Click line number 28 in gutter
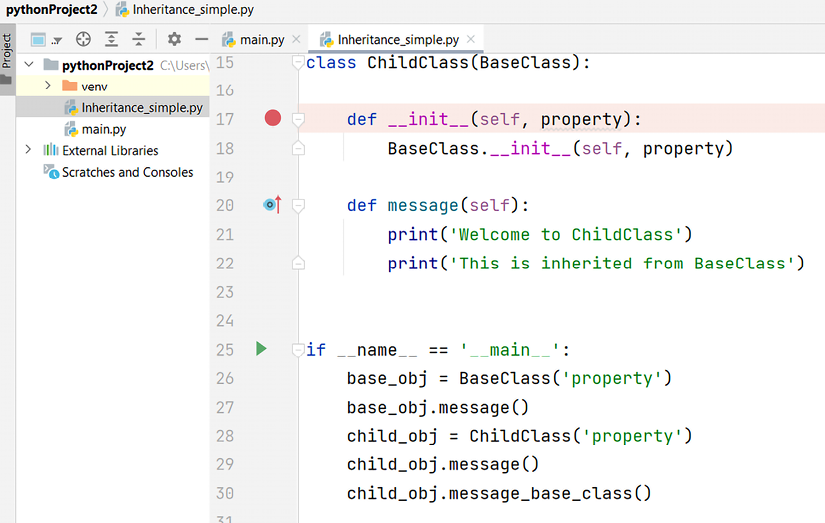Screen dimensions: 825x523 [x=225, y=436]
